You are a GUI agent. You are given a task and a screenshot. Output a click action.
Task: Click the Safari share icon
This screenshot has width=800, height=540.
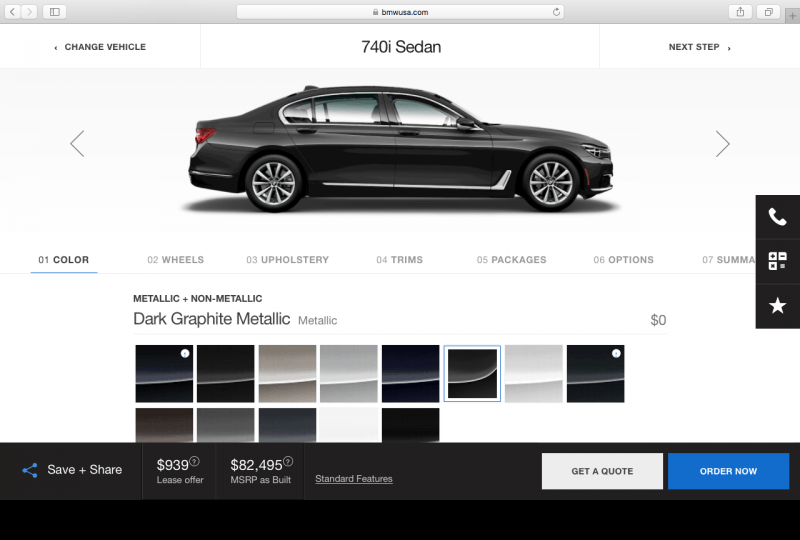(x=741, y=12)
